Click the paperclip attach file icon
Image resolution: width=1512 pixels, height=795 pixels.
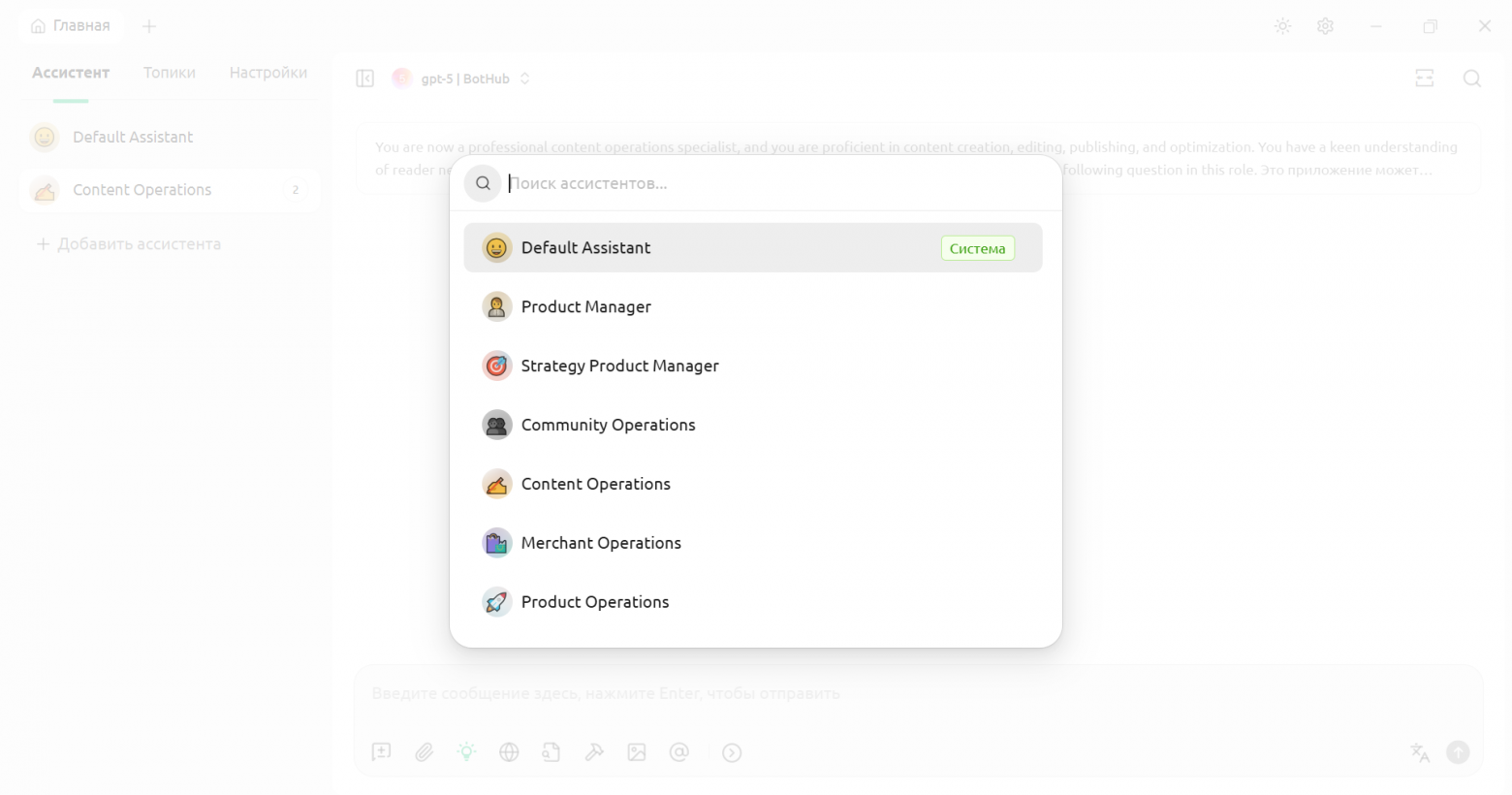[425, 752]
